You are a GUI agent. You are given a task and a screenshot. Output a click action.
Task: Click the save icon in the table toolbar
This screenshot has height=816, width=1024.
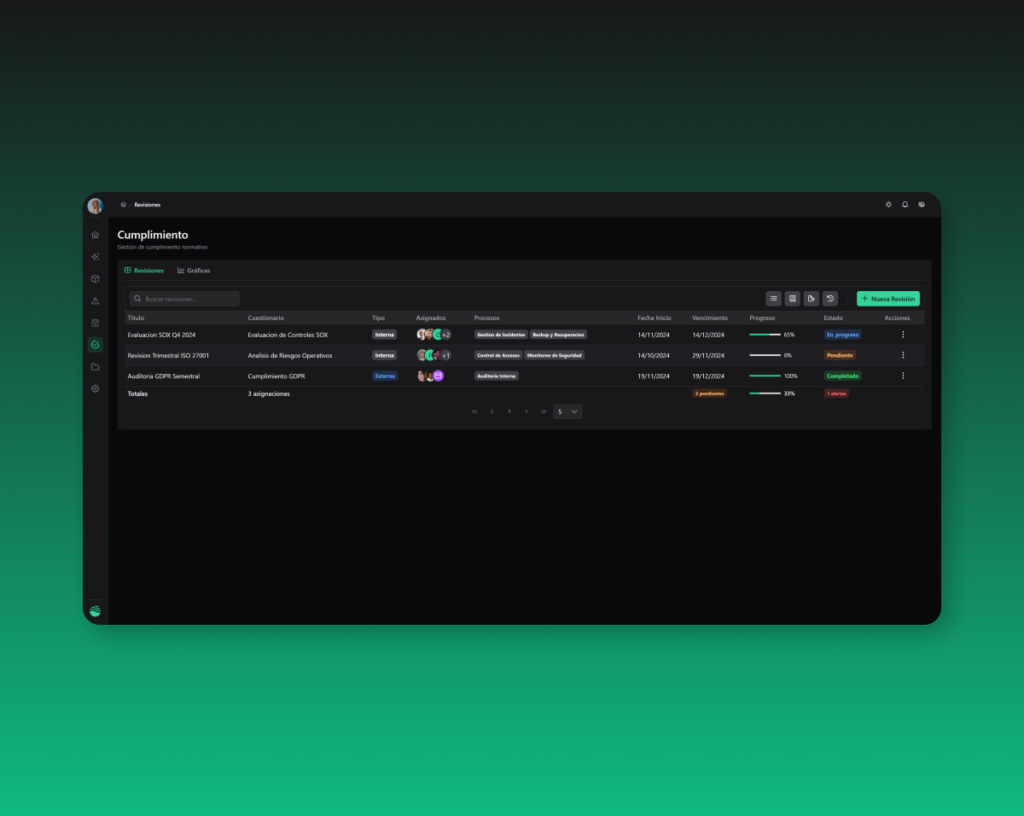click(792, 298)
